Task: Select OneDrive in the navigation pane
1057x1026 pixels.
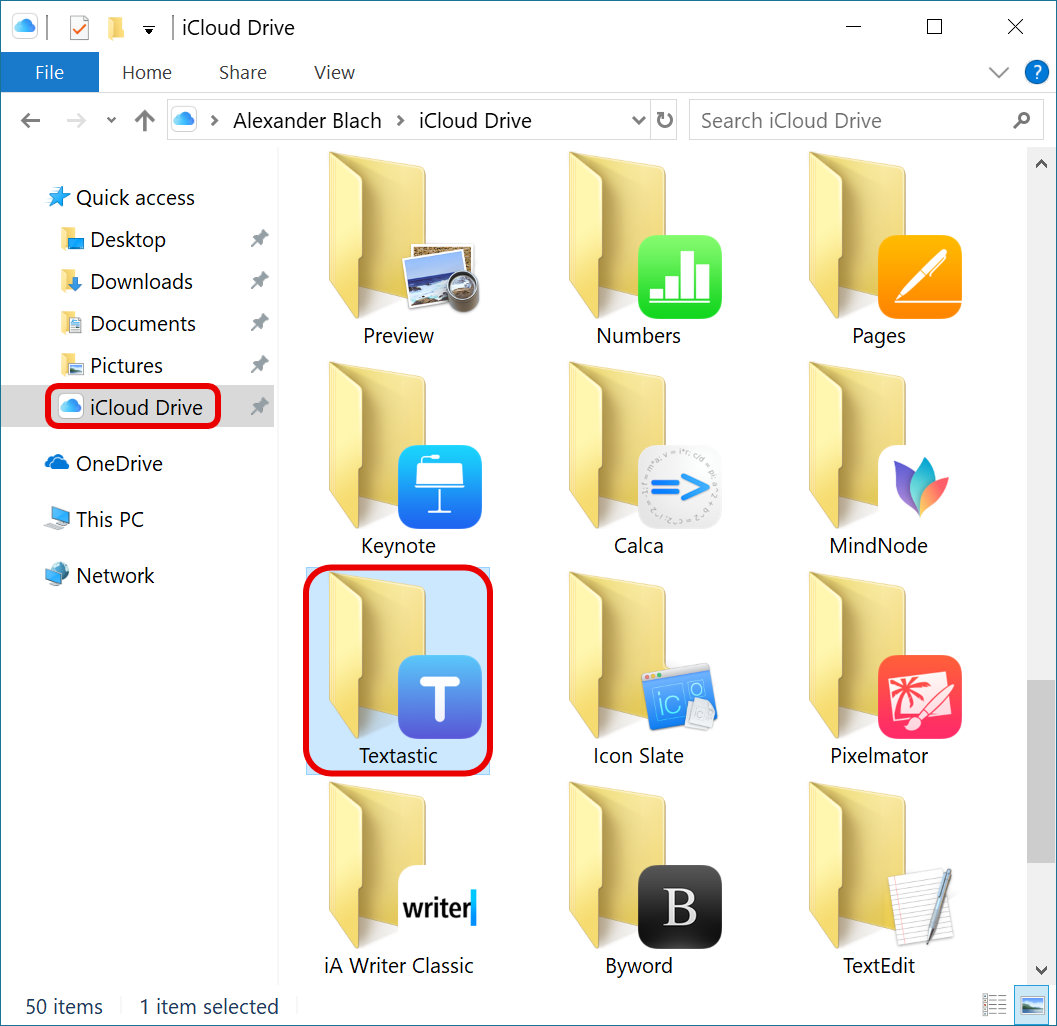Action: tap(104, 463)
